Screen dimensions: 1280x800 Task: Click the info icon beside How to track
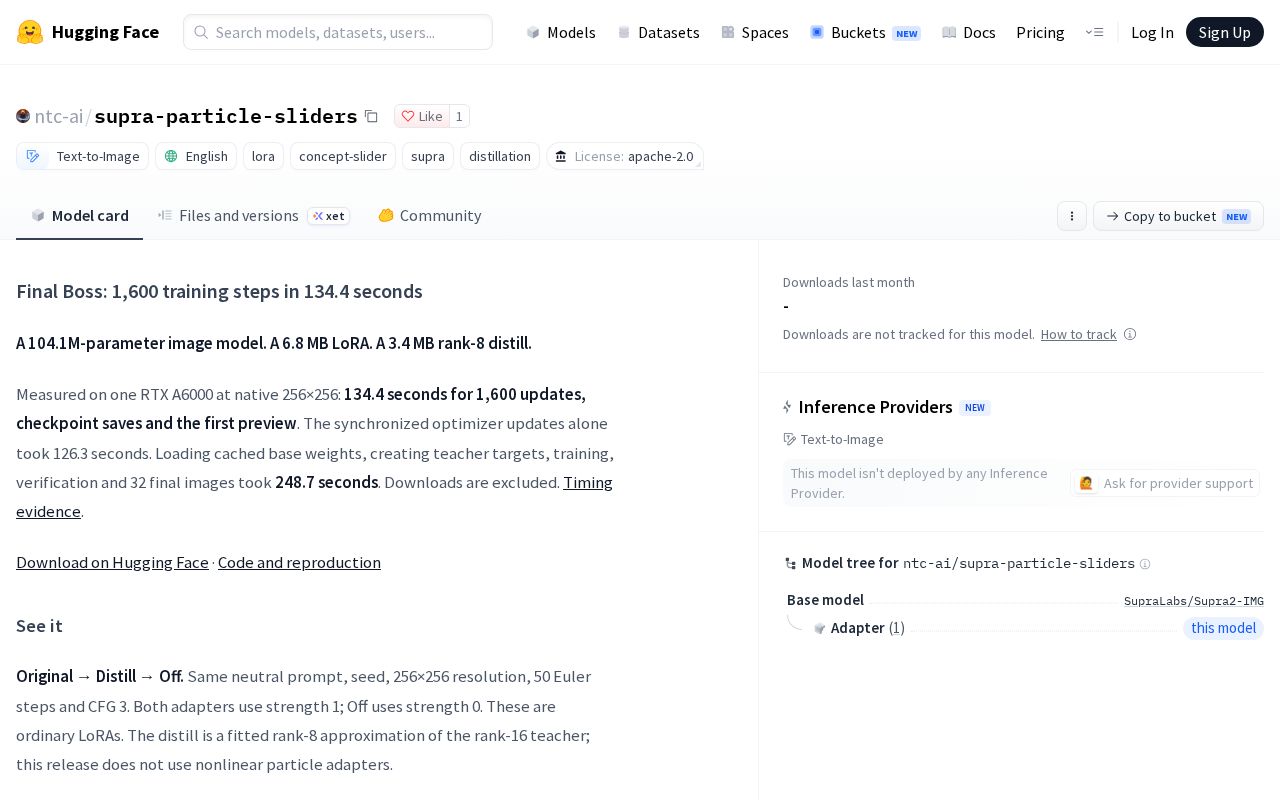click(x=1130, y=334)
